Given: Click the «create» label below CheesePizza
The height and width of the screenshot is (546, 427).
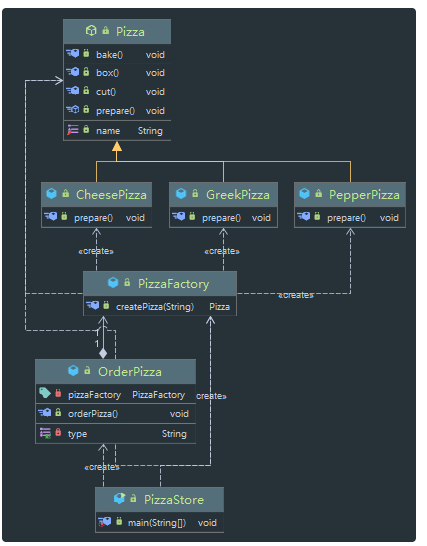Looking at the screenshot, I should [96, 251].
